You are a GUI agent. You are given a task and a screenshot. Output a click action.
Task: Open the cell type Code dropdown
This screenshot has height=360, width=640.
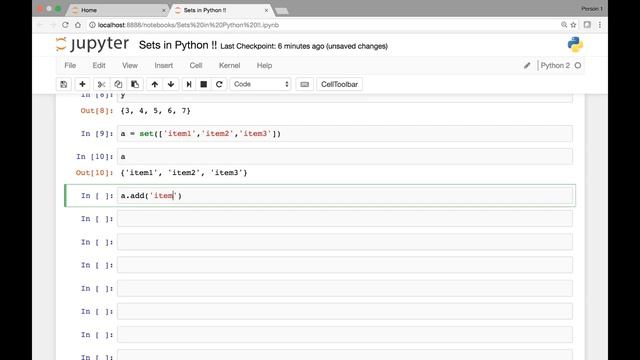click(x=260, y=84)
